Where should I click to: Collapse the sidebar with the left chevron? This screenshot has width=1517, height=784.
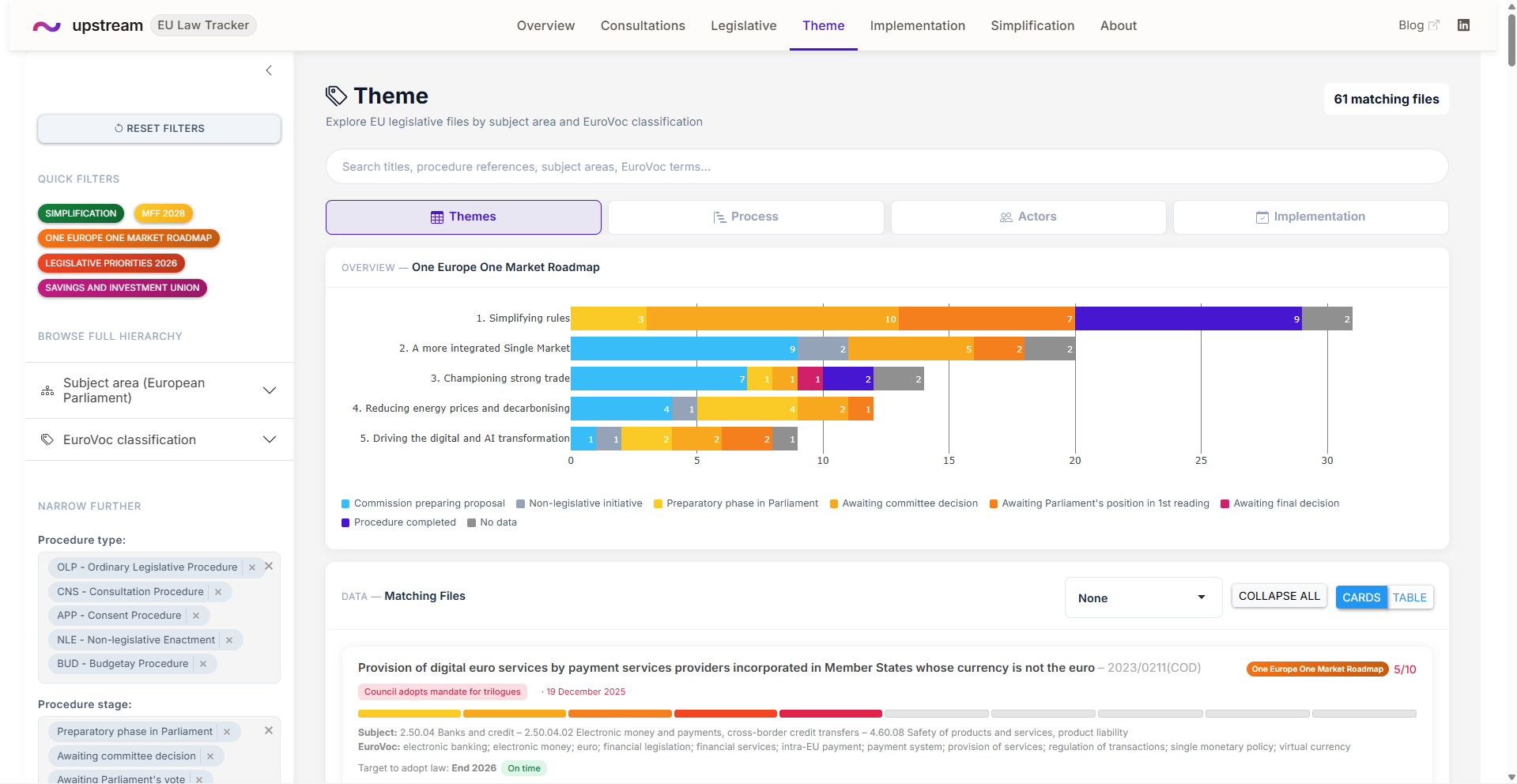pyautogui.click(x=269, y=70)
